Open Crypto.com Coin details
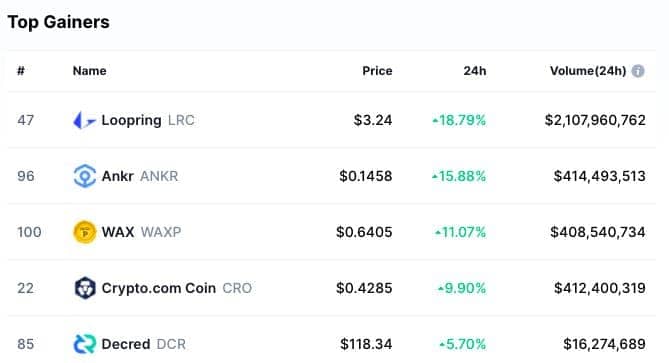This screenshot has height=363, width=669. pos(176,288)
